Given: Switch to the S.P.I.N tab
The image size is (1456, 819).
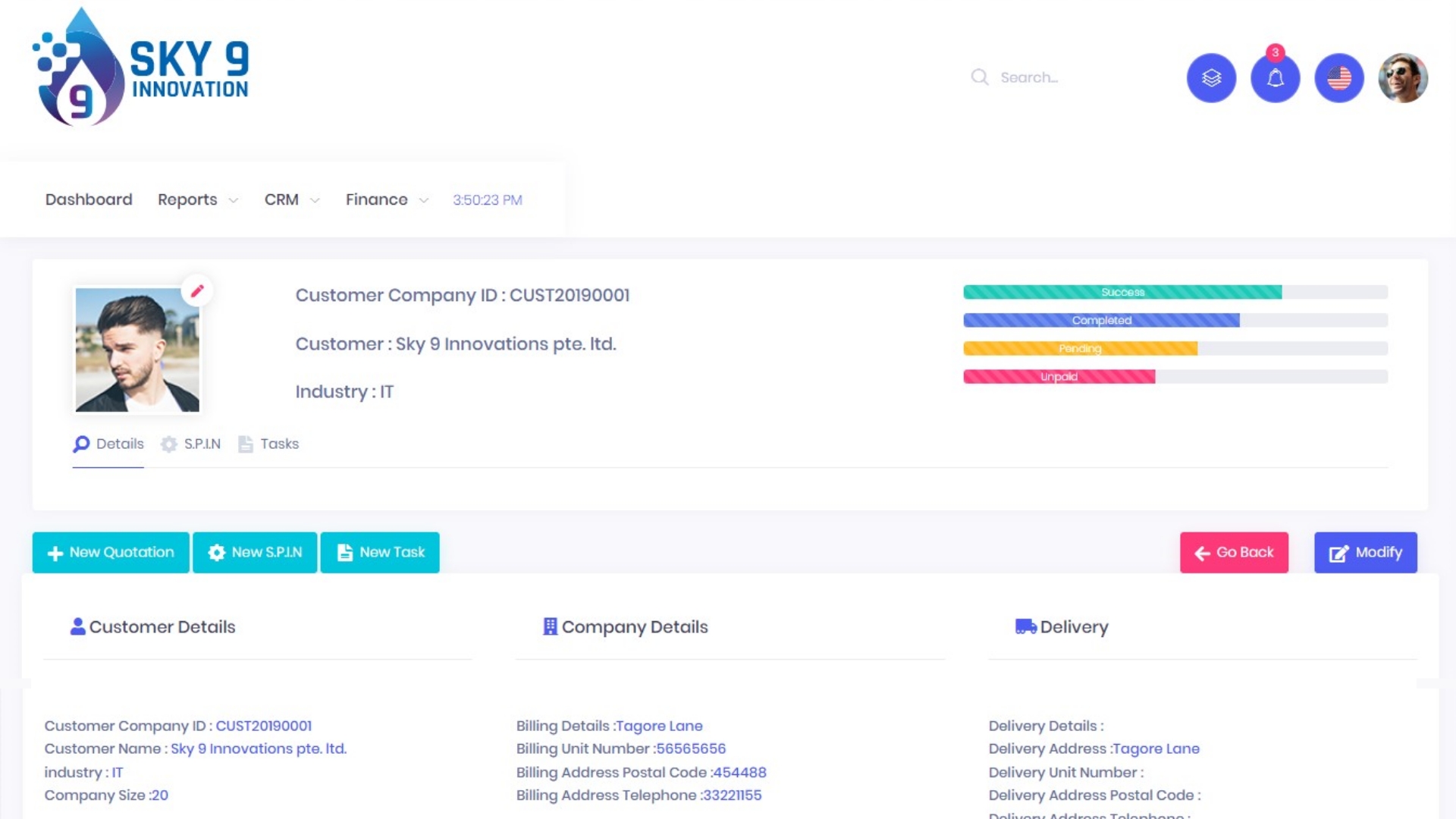Looking at the screenshot, I should (x=191, y=444).
